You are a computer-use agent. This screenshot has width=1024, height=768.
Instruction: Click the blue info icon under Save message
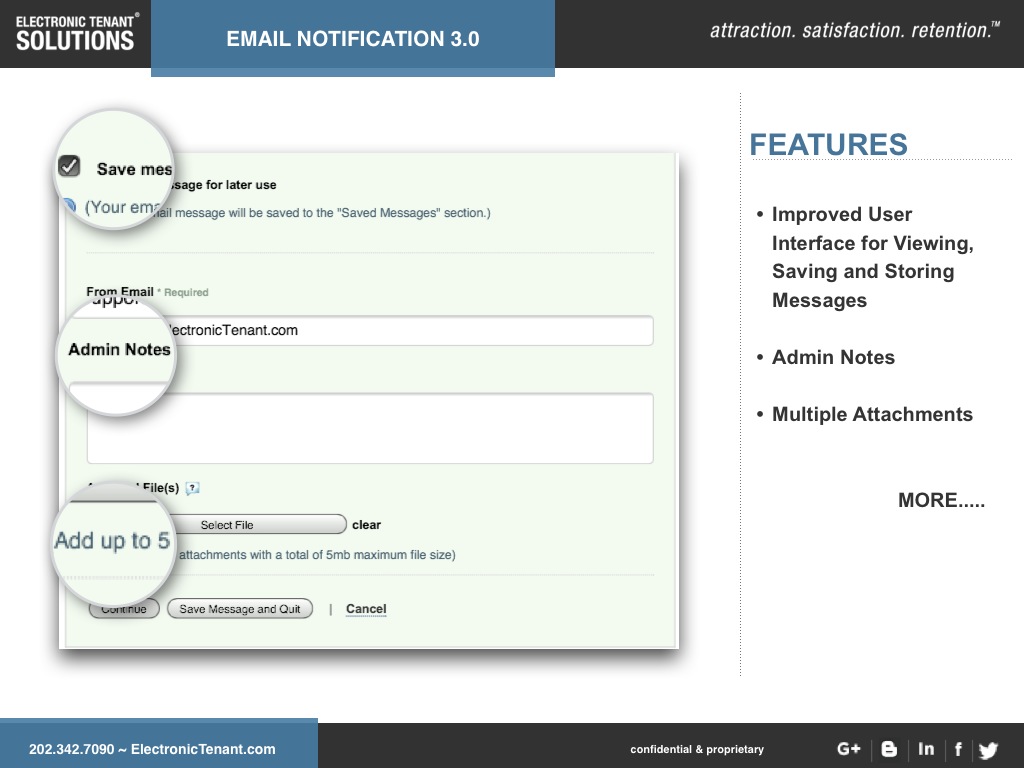click(x=68, y=207)
